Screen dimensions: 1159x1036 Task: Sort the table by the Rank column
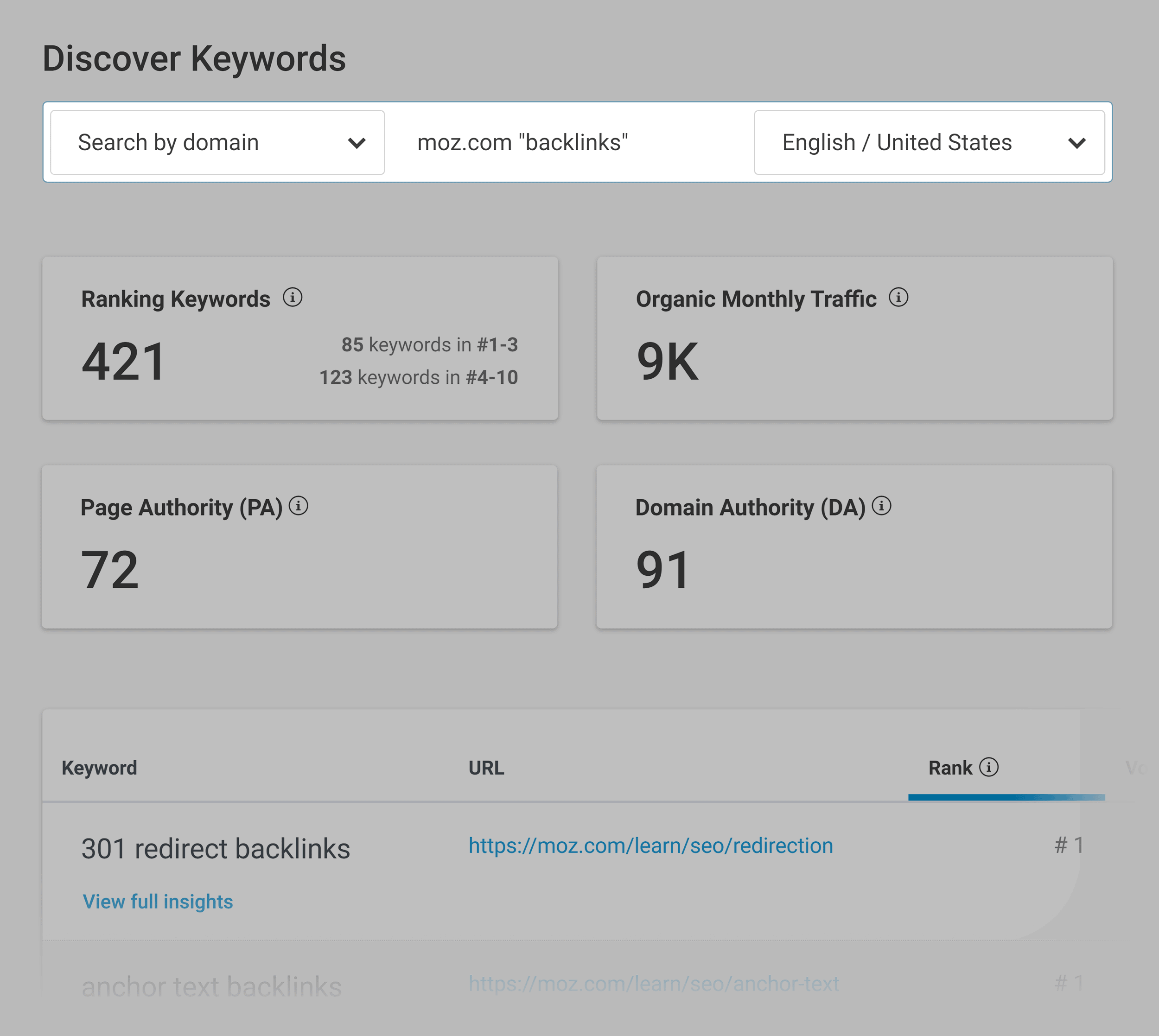[951, 767]
